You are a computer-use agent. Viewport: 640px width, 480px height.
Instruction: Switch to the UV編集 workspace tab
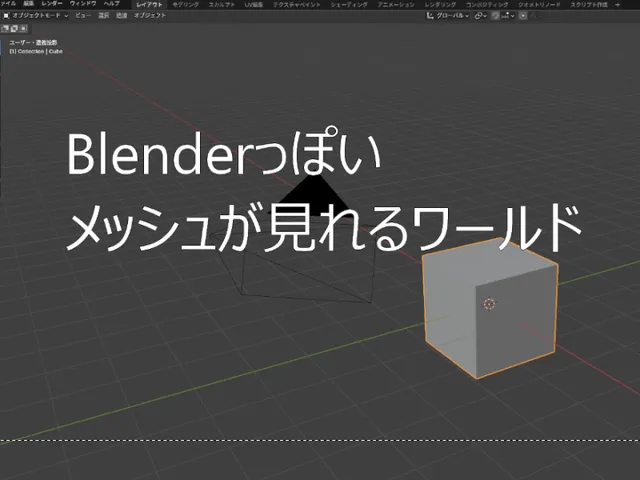(x=253, y=4)
